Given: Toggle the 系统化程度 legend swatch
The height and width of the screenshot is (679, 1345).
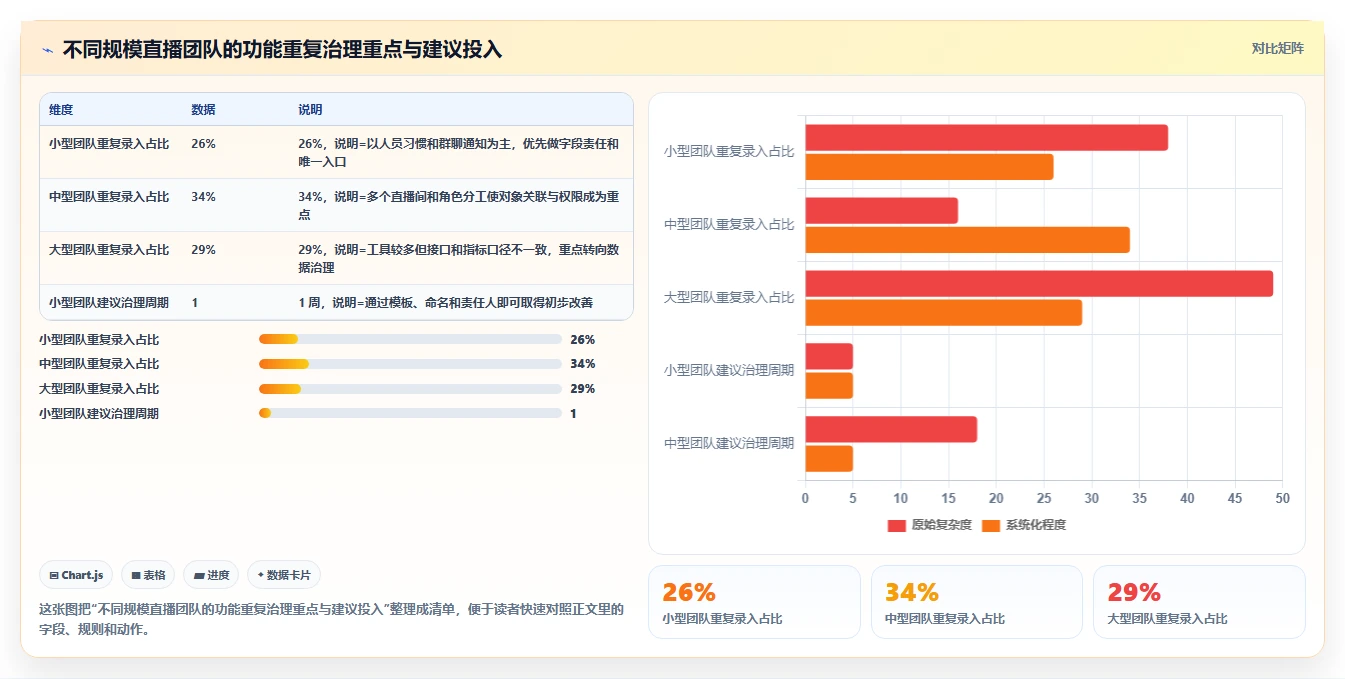Looking at the screenshot, I should click(x=991, y=525).
